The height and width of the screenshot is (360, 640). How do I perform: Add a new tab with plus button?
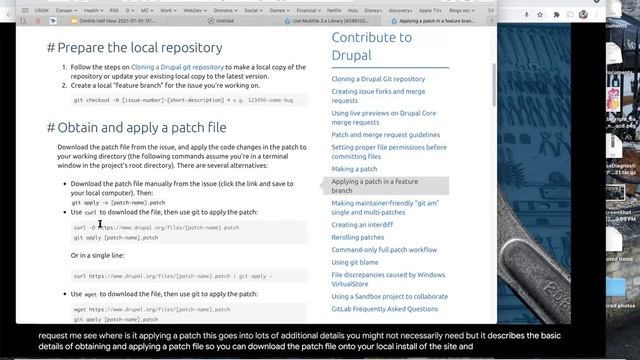(491, 20)
